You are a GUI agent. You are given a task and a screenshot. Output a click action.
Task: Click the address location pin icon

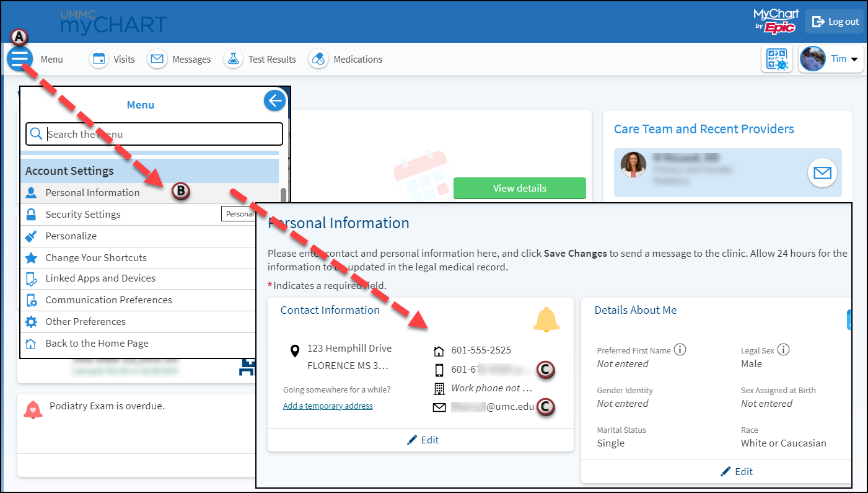pos(295,350)
